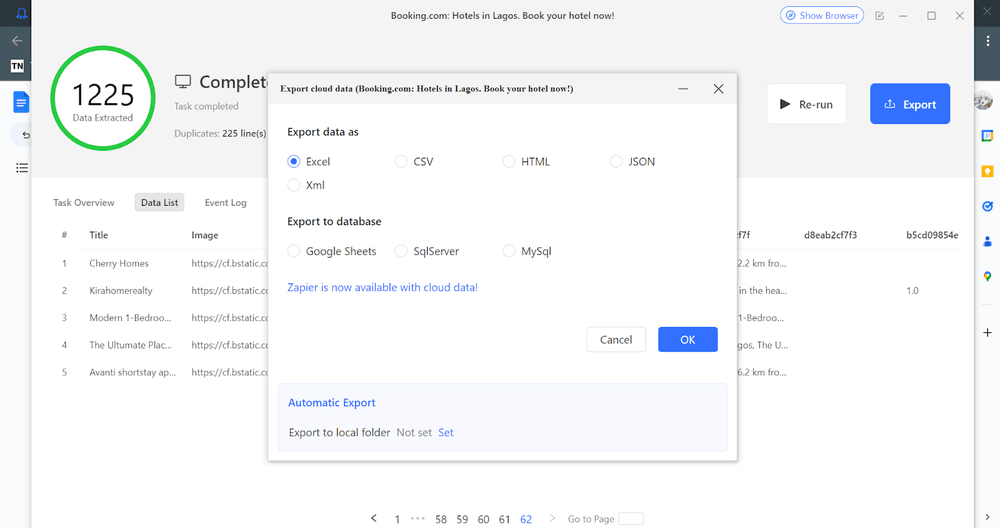Image resolution: width=1000 pixels, height=528 pixels.
Task: Open the Tasks checkmark icon
Action: tap(987, 206)
